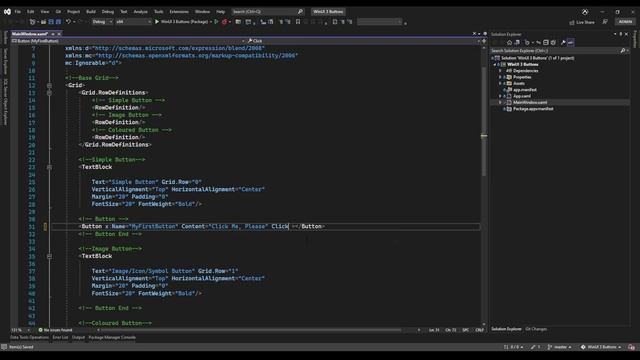
Task: Click the Collapse All icon in Solution Explorer
Action: [546, 42]
